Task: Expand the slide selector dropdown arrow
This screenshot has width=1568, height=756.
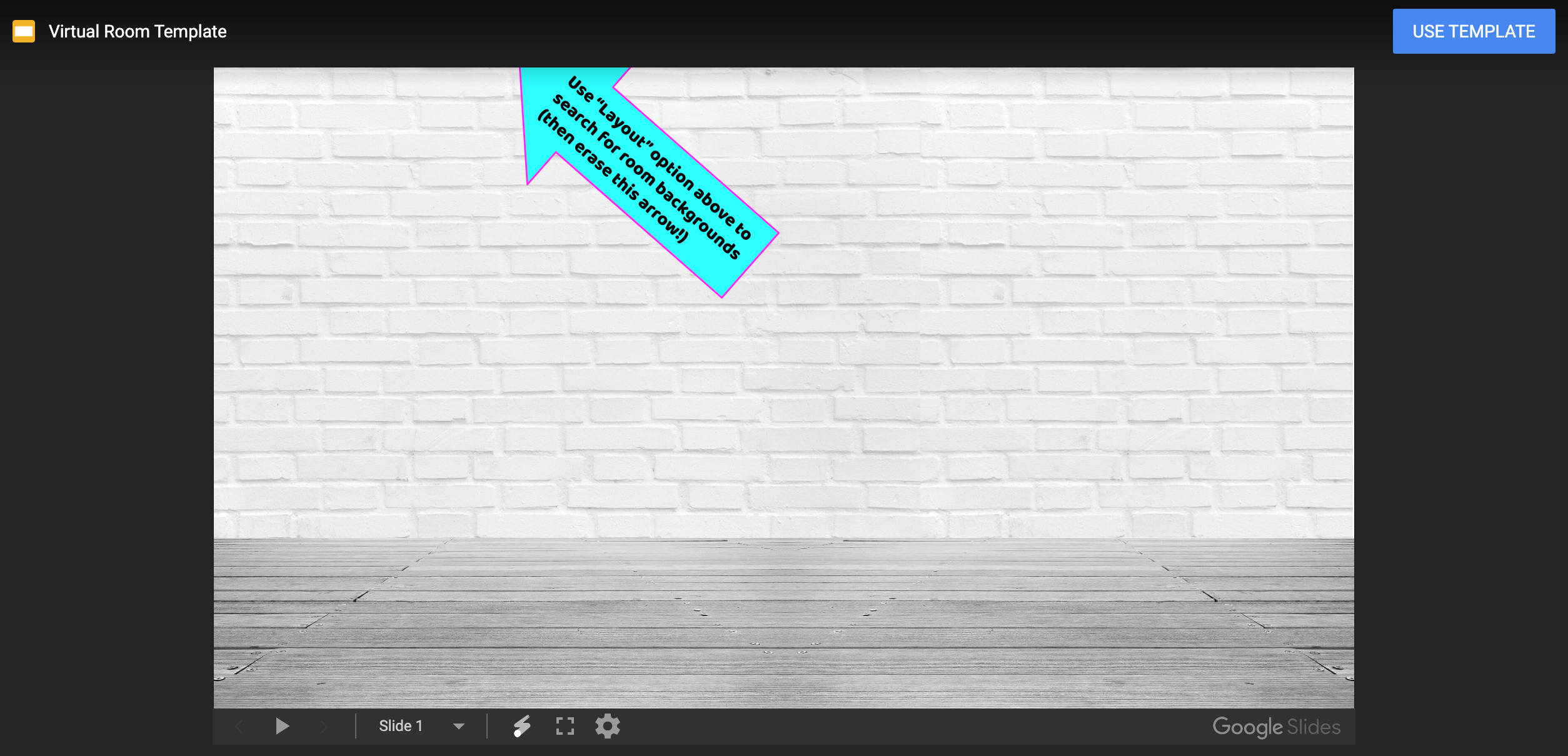Action: pyautogui.click(x=459, y=726)
